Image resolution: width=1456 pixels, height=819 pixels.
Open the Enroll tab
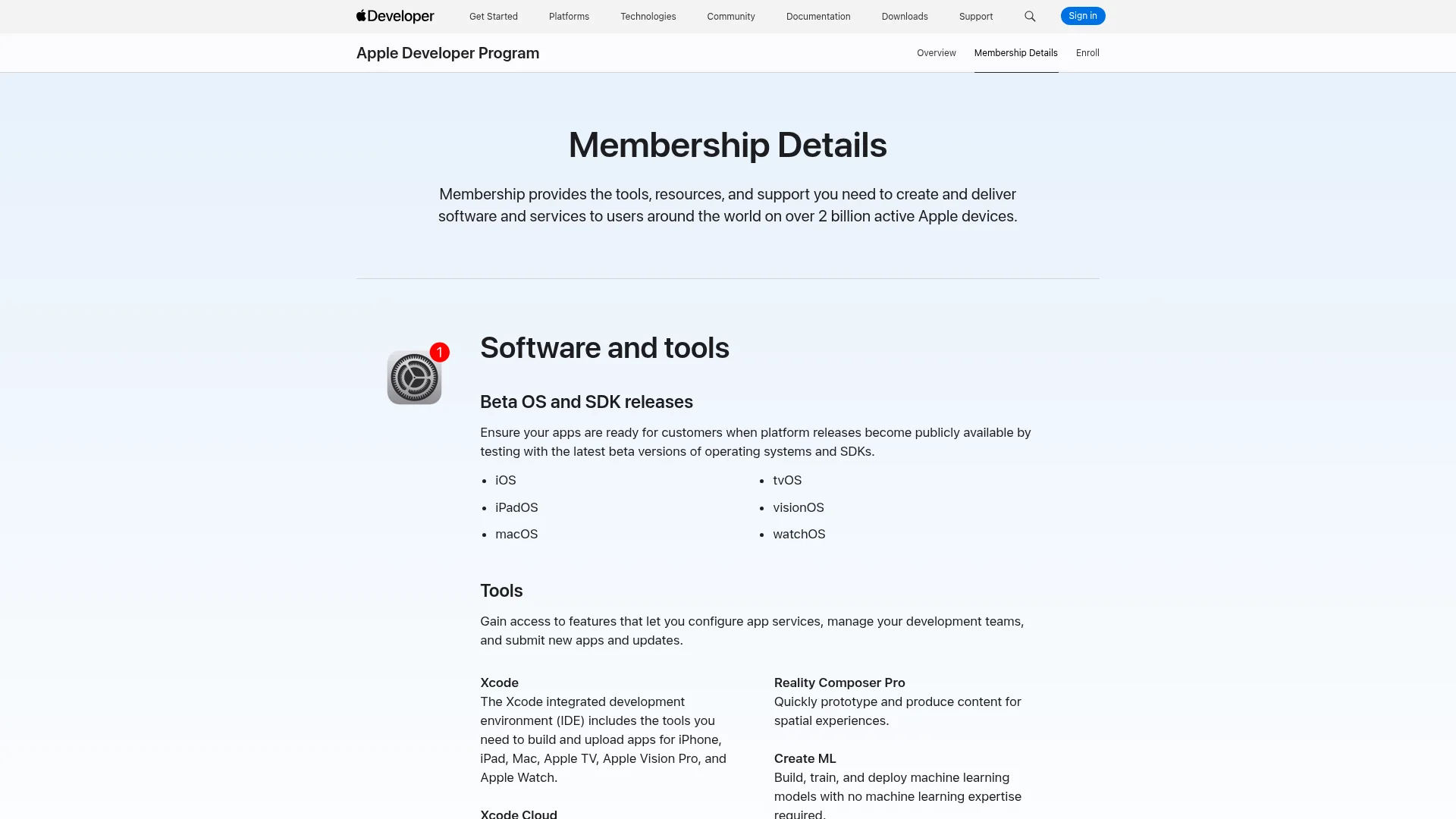(x=1087, y=53)
